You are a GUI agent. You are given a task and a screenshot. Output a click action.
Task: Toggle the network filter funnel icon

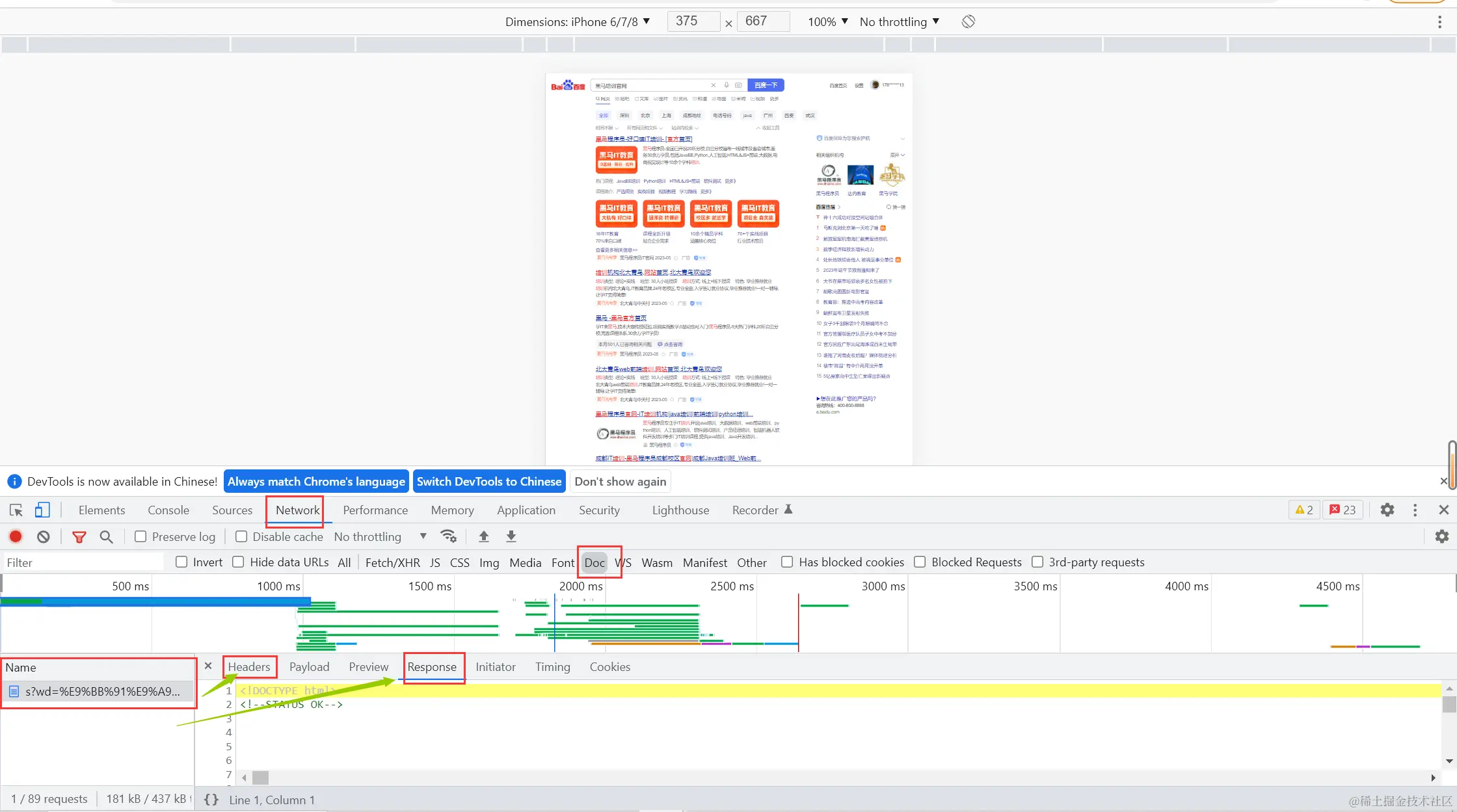[79, 536]
